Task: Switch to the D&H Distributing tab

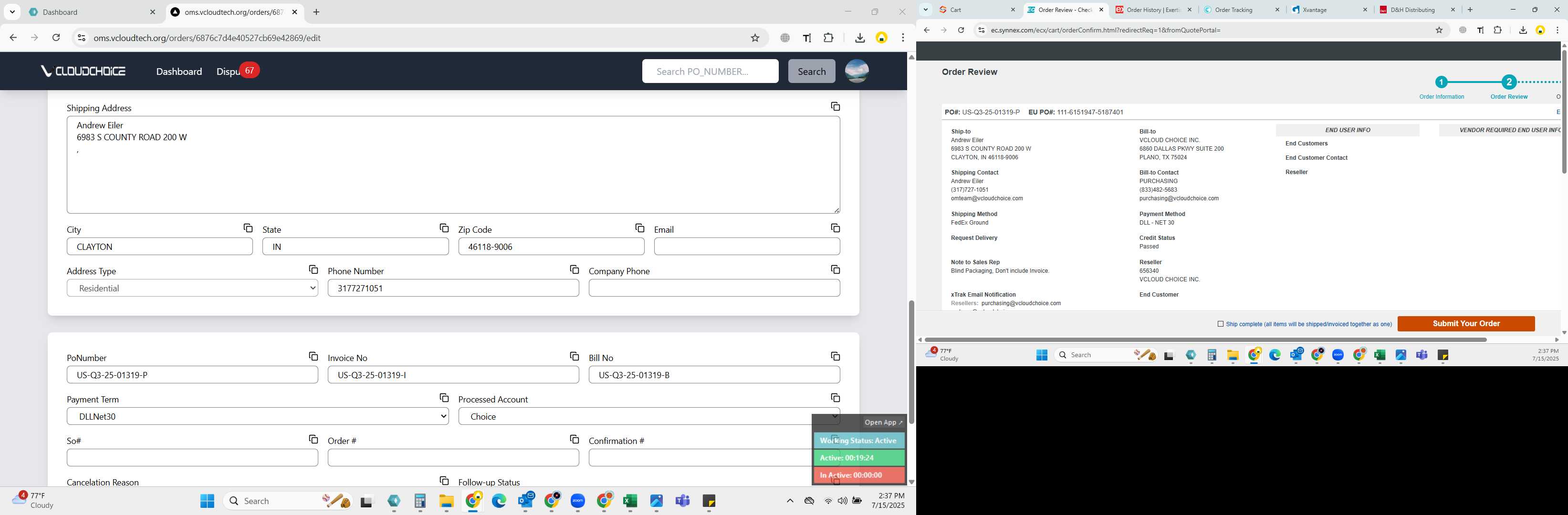Action: (1418, 10)
